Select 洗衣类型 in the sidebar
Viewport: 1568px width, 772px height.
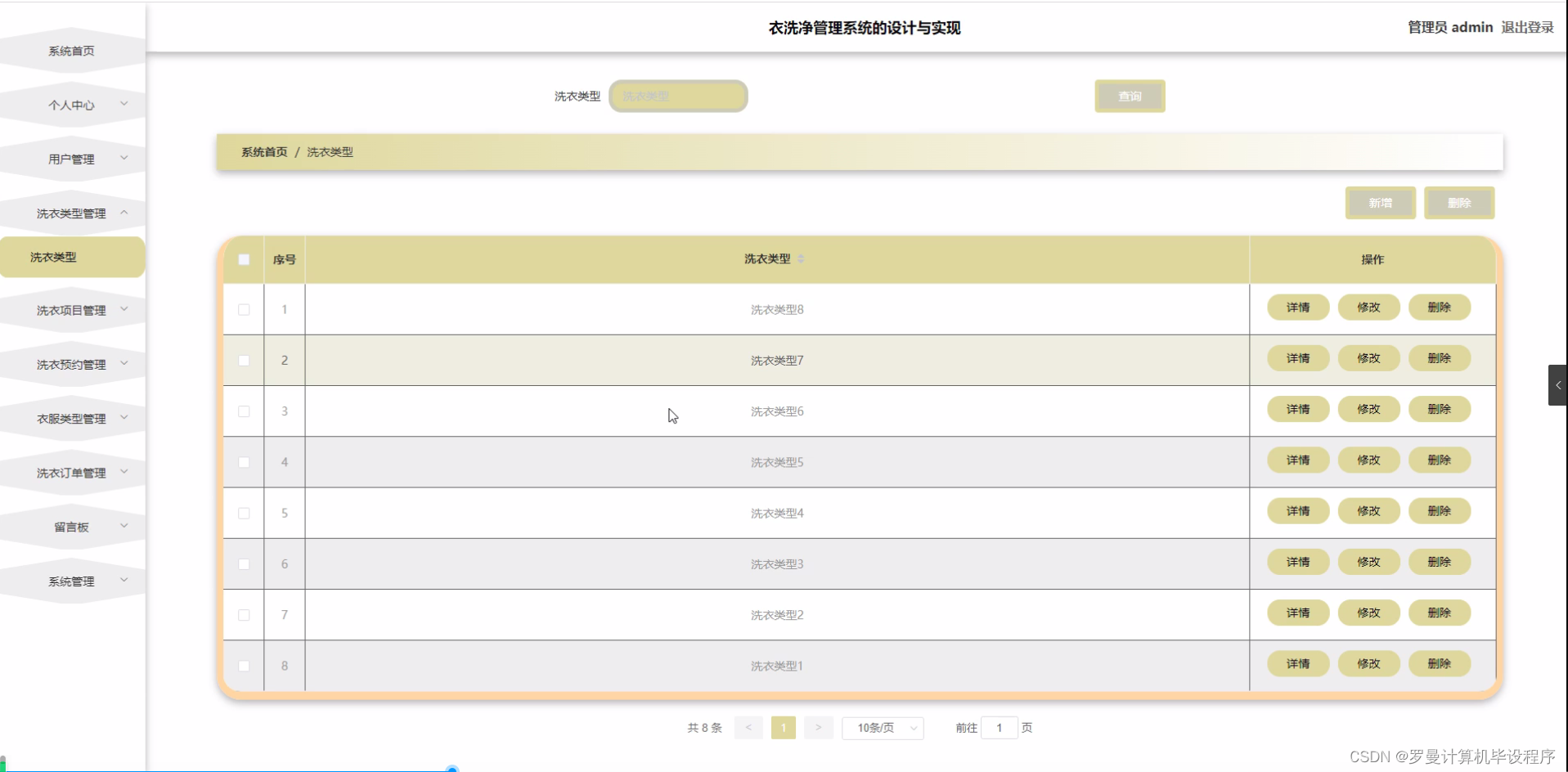pyautogui.click(x=72, y=257)
